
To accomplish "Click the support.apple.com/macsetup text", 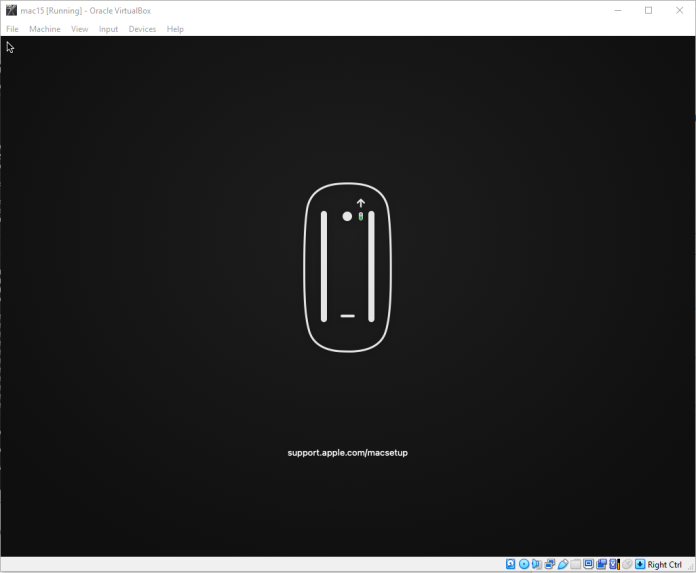I will point(347,453).
